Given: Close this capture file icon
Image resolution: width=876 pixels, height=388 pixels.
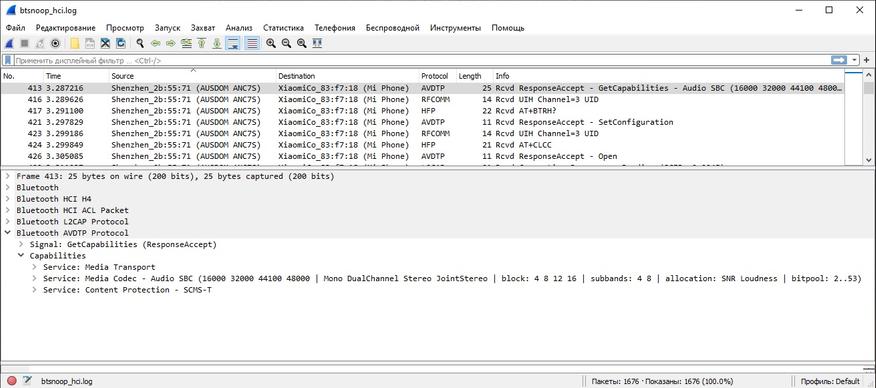Looking at the screenshot, I should click(105, 43).
